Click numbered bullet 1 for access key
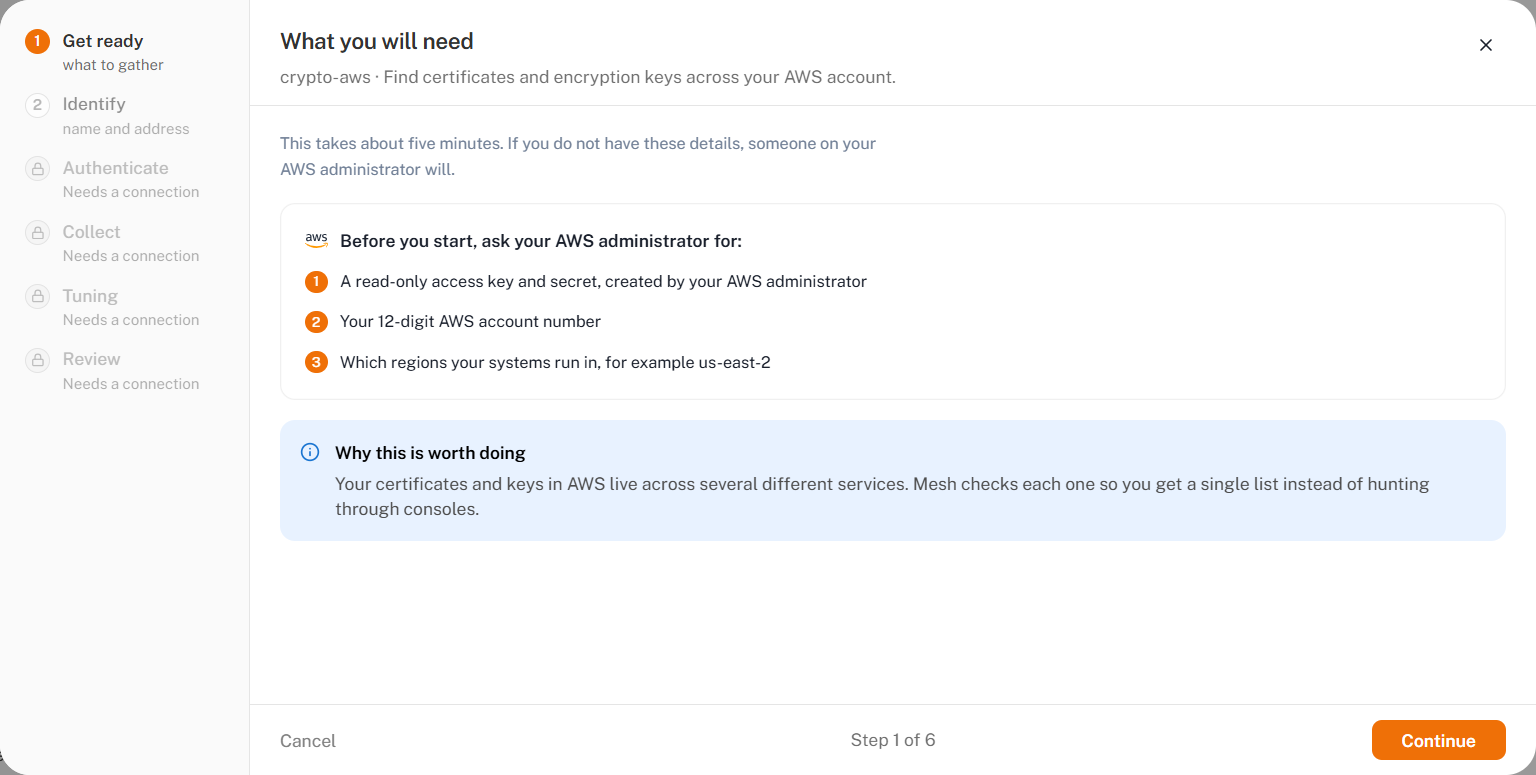1536x775 pixels. click(x=316, y=282)
